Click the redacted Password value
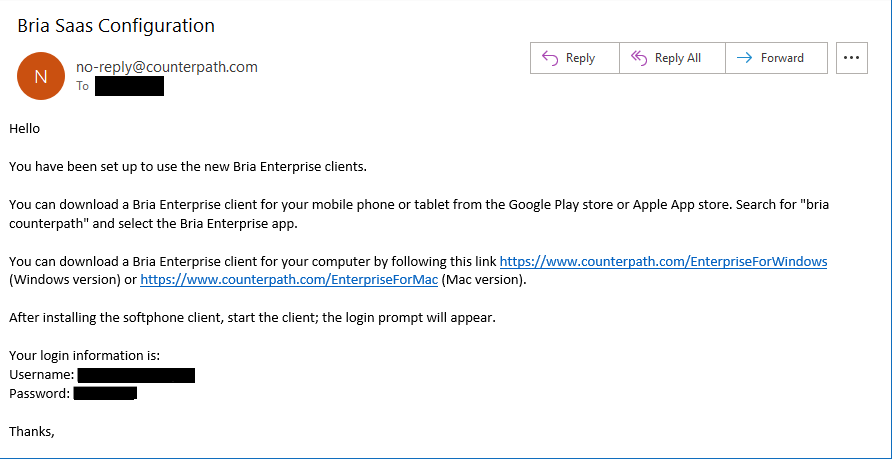892x459 pixels. pyautogui.click(x=105, y=394)
